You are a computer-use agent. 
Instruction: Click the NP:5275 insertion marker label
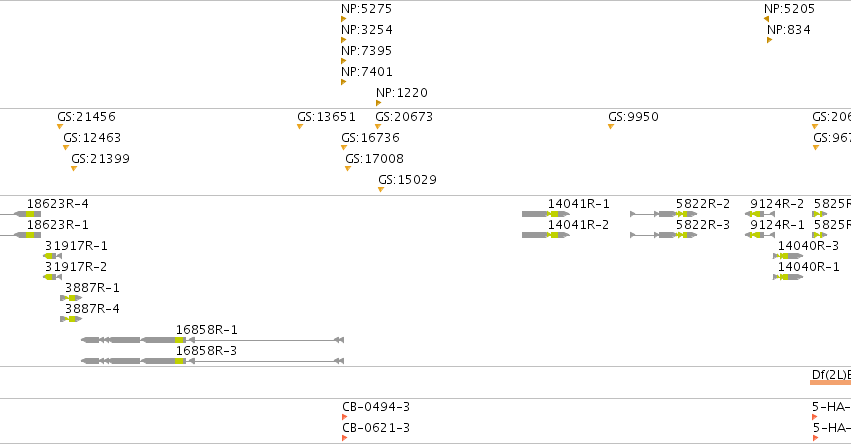tap(366, 9)
